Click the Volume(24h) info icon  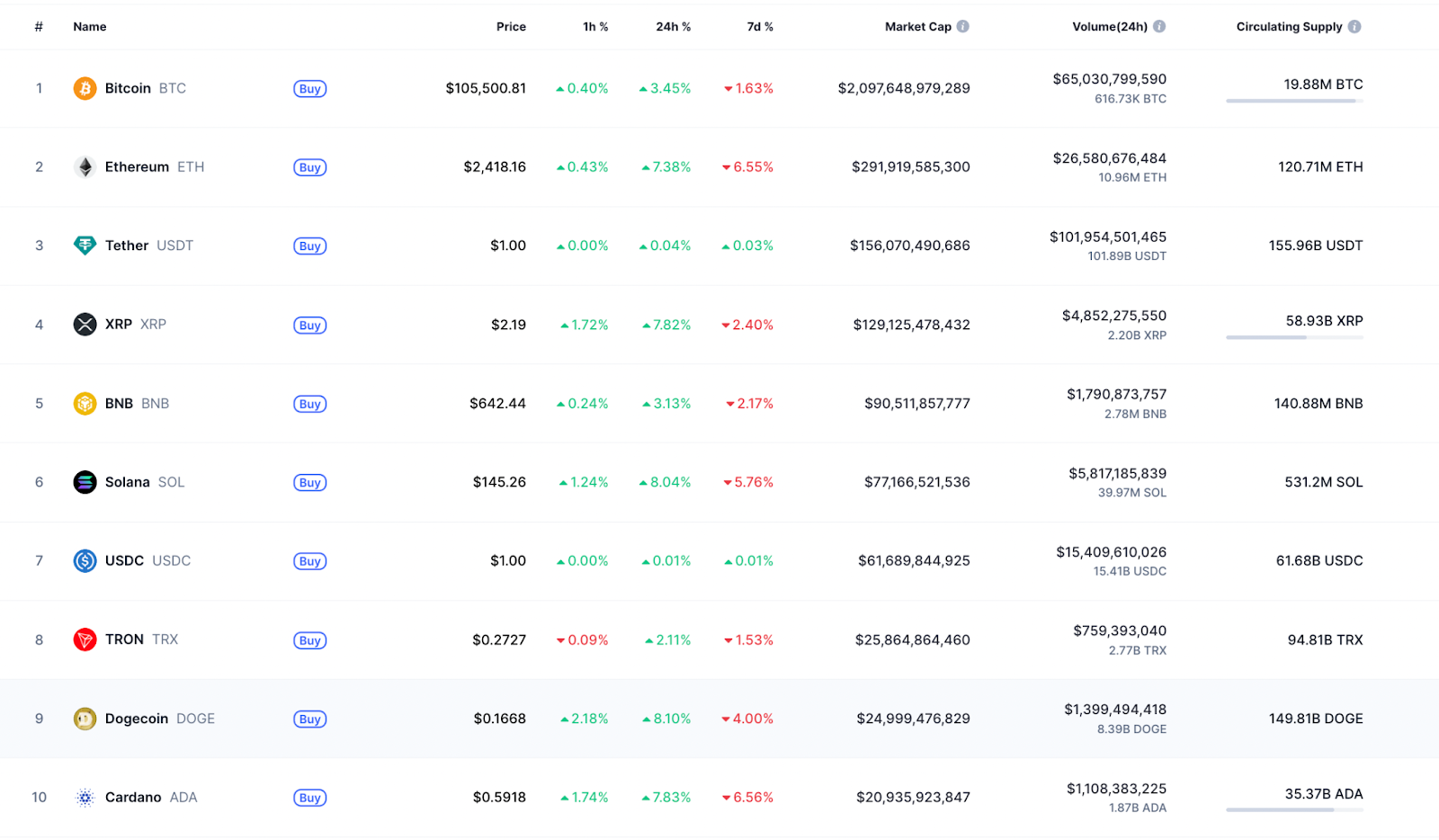(1159, 27)
